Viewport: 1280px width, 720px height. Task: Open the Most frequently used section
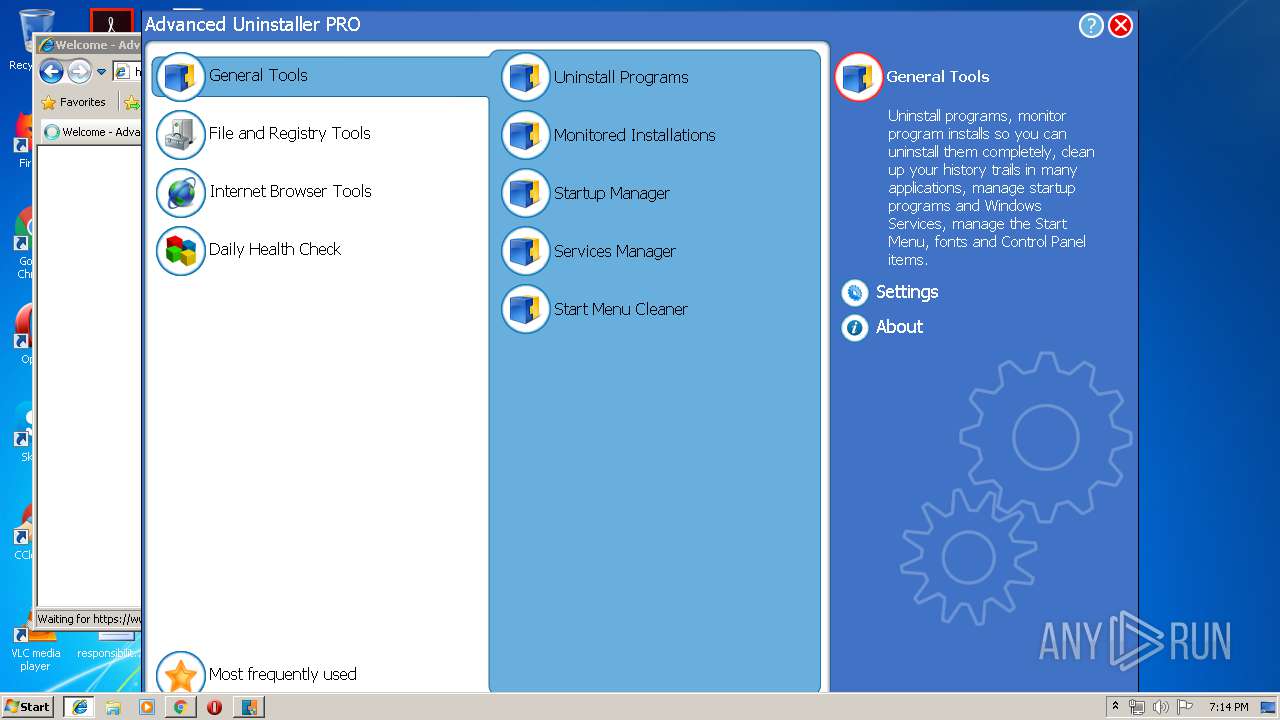tap(283, 674)
